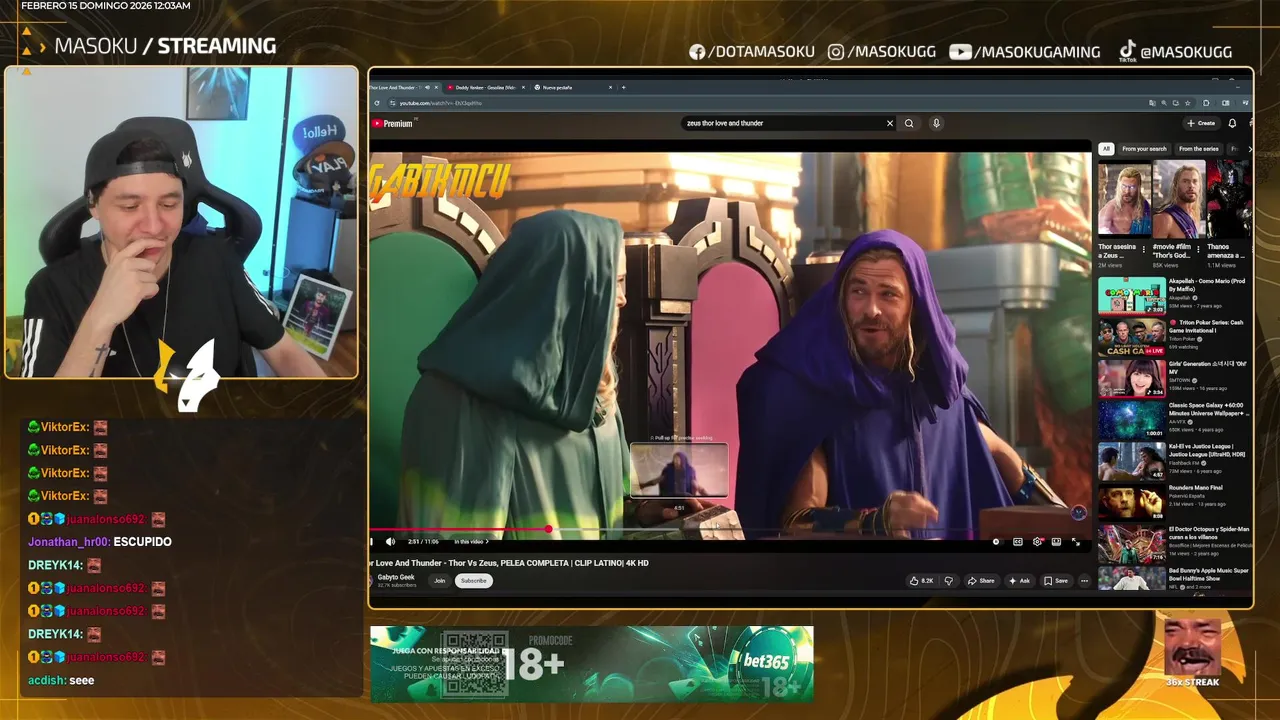
Task: Open the Create menu on YouTube
Action: tap(1201, 123)
